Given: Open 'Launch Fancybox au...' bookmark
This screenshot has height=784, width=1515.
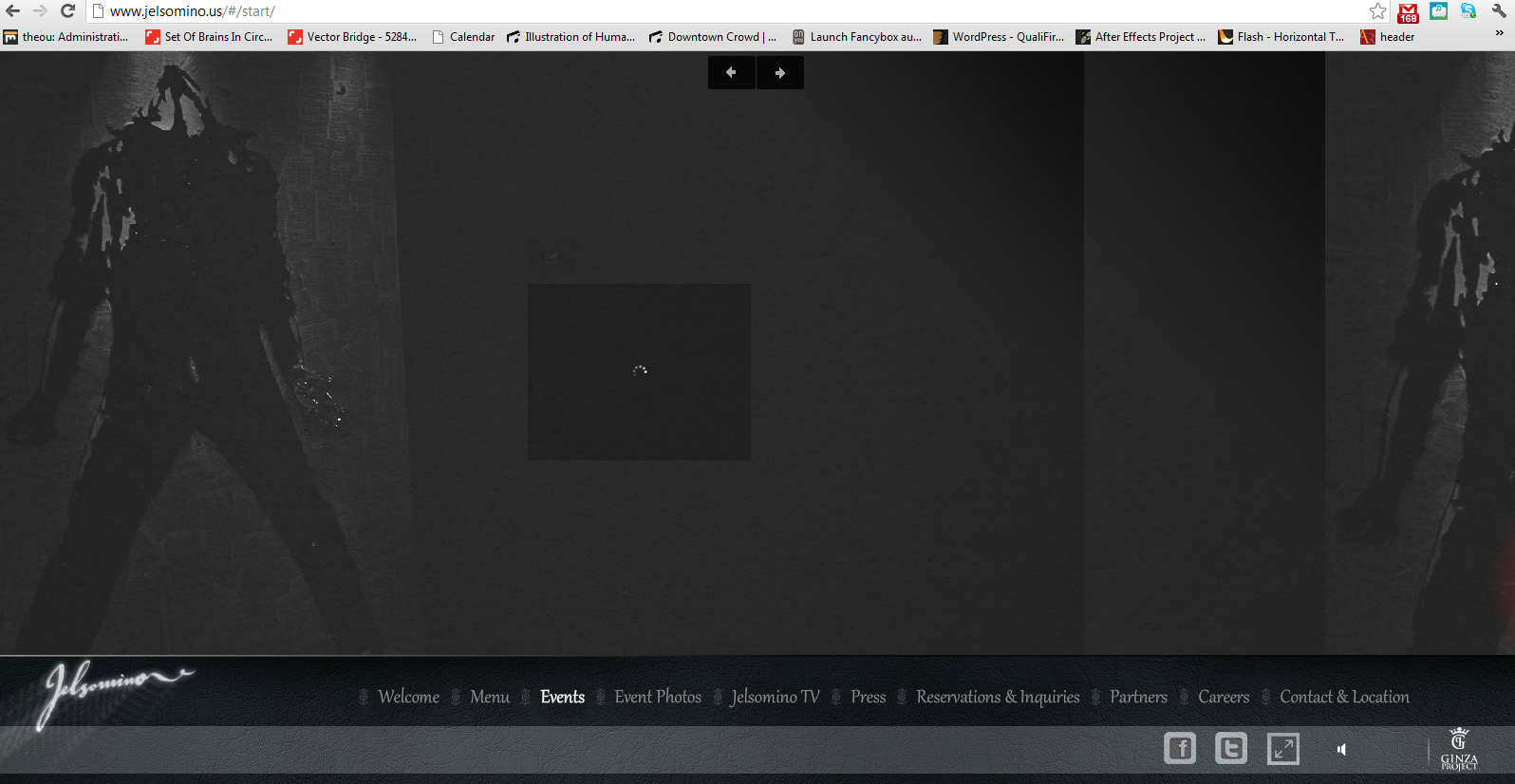Looking at the screenshot, I should click(x=856, y=37).
